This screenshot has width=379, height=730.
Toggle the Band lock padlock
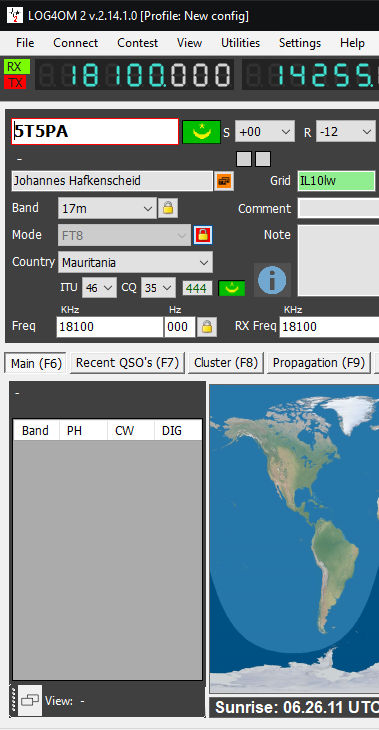pyautogui.click(x=168, y=208)
